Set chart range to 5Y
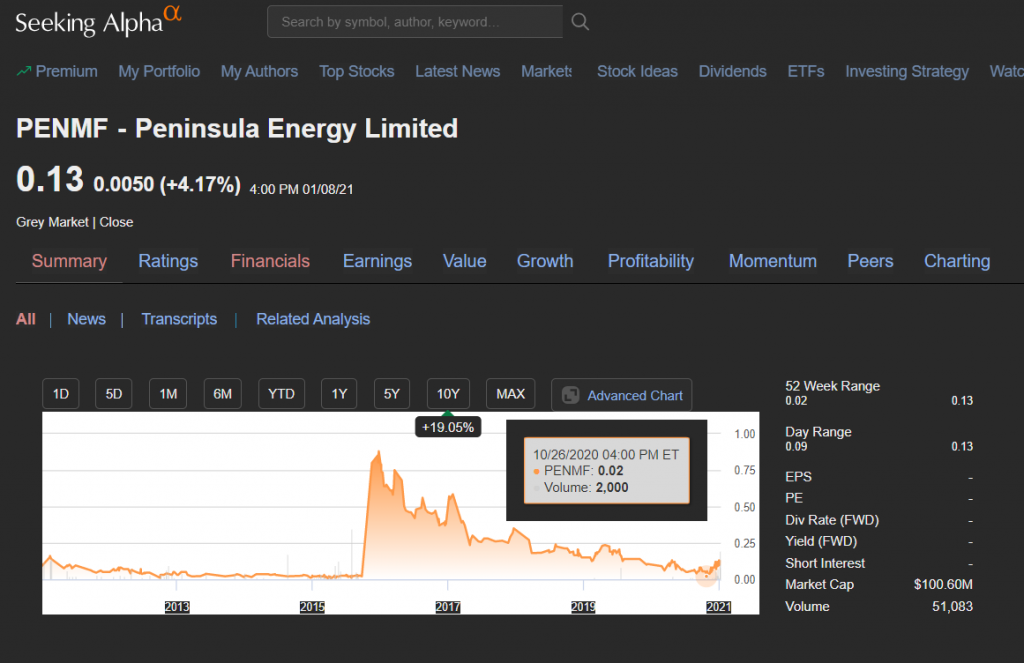Screen dimensions: 1024x663 391,394
